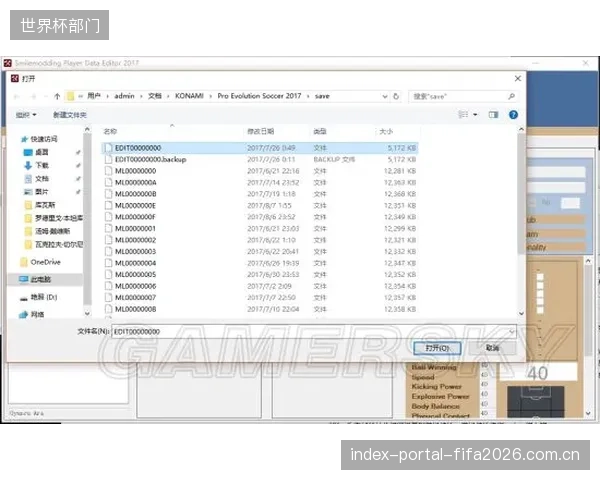
Task: Click the Open button in dialog
Action: (x=437, y=348)
